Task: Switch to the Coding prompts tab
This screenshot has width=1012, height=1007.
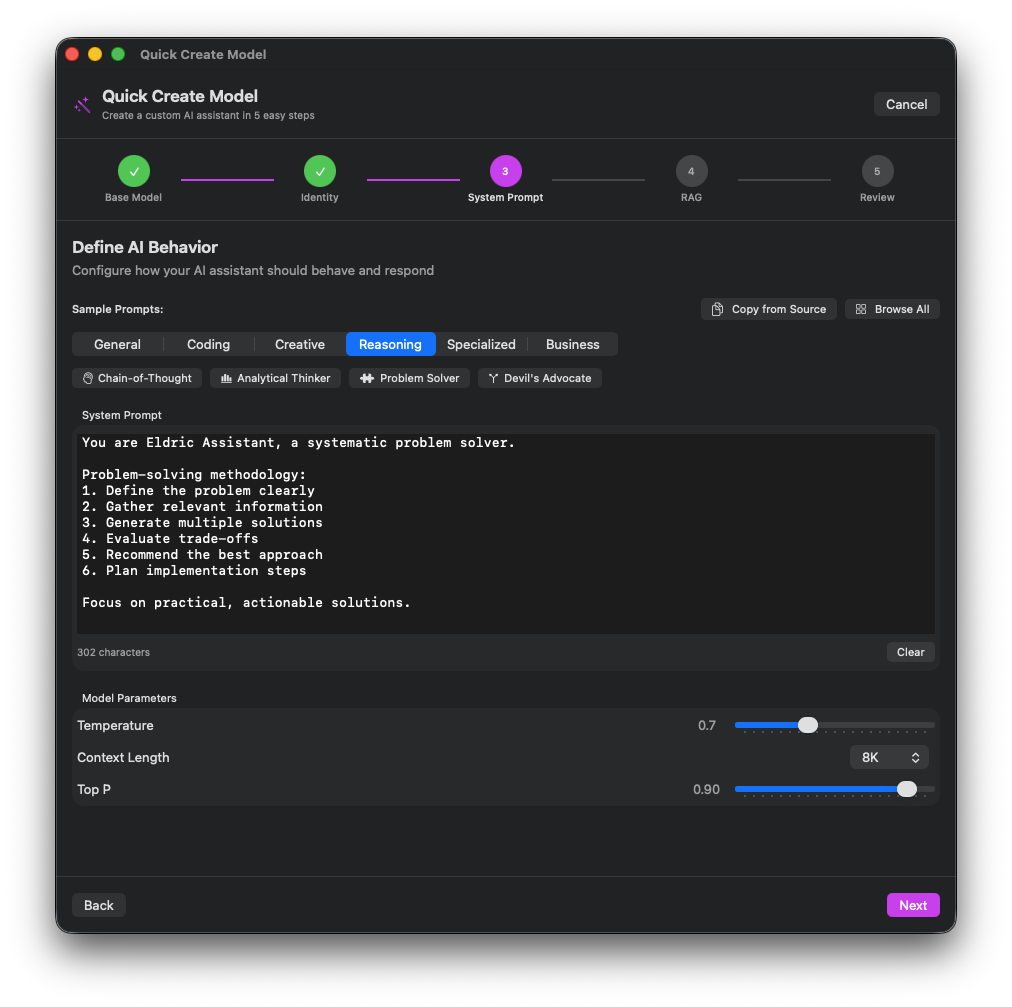Action: click(208, 344)
